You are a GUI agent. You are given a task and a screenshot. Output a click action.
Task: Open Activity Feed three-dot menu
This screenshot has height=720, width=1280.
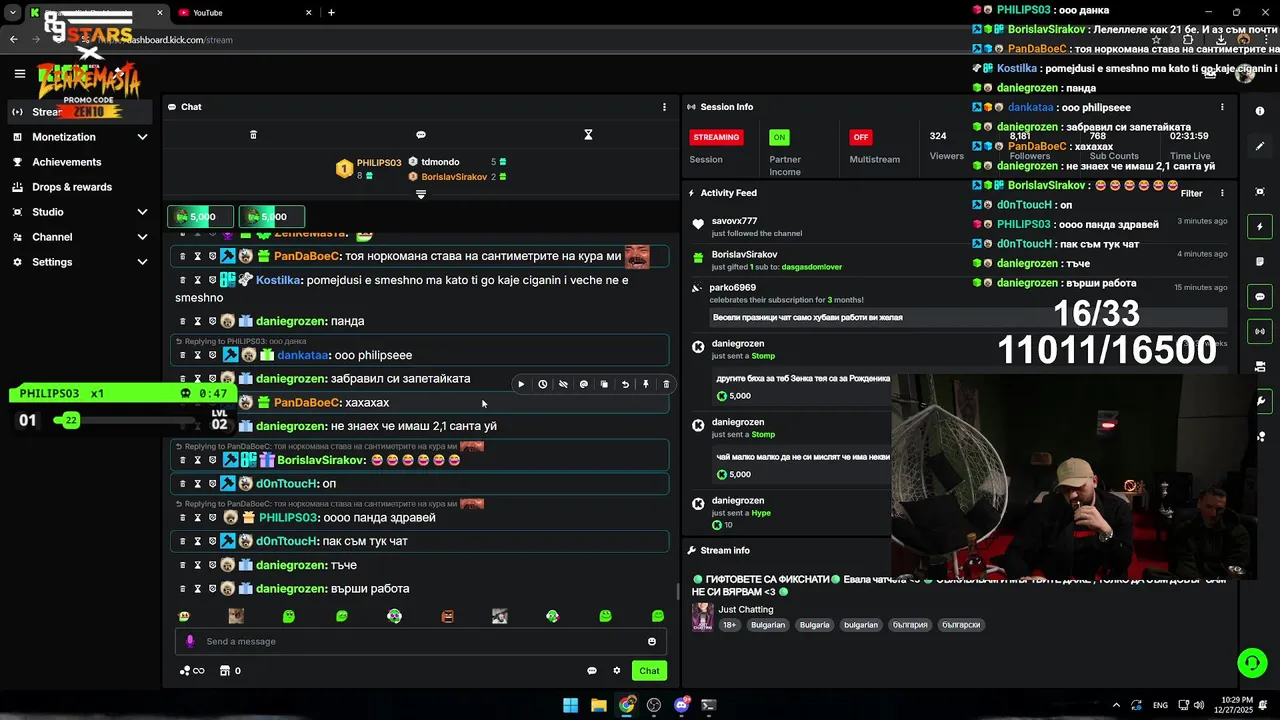[x=1222, y=193]
